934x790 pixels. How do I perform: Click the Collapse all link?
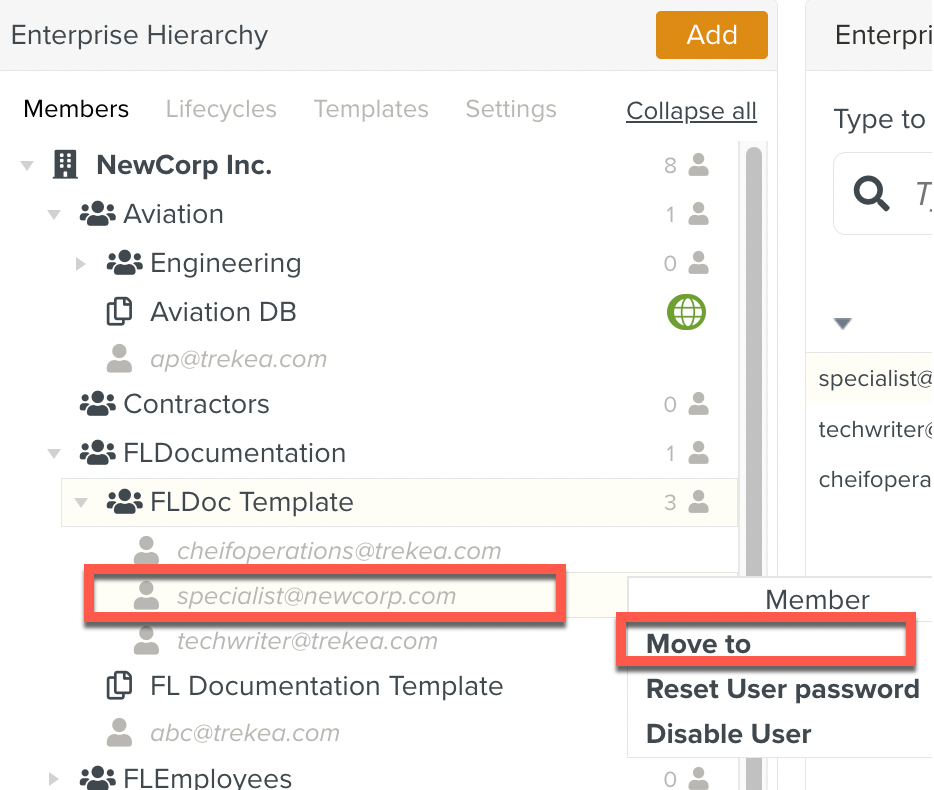(691, 111)
